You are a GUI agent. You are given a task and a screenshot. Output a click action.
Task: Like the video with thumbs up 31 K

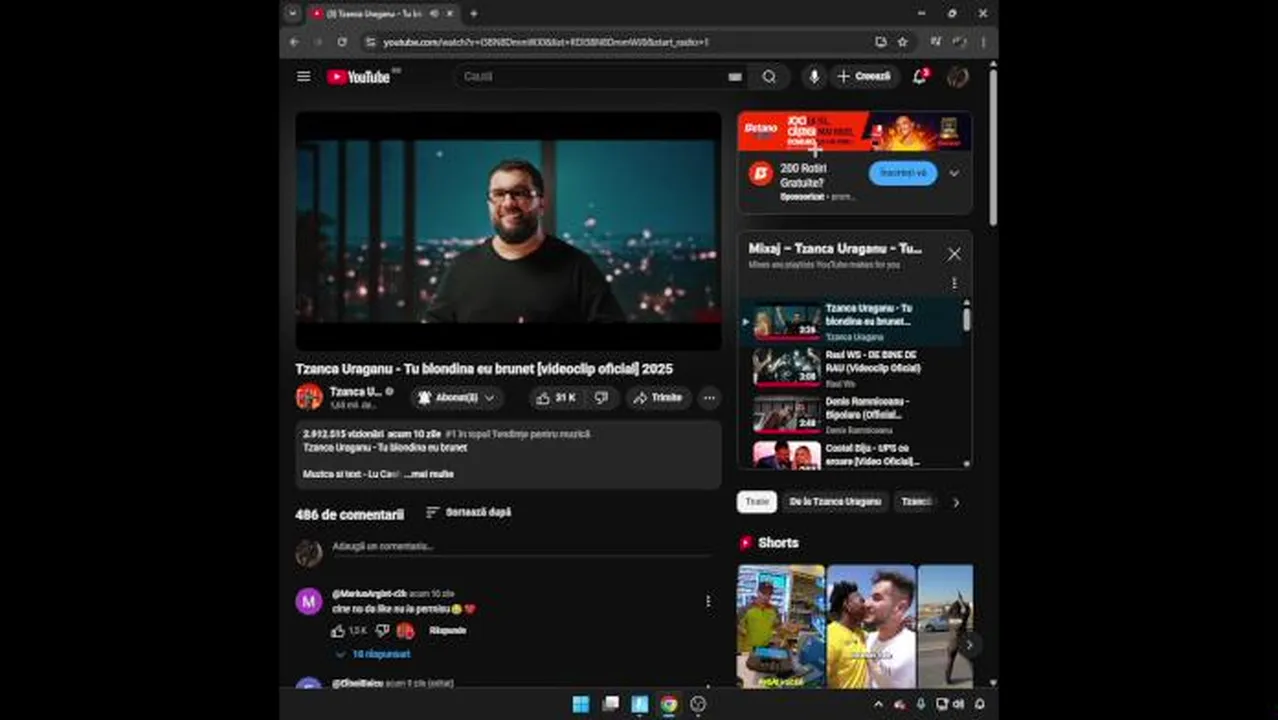click(x=555, y=398)
